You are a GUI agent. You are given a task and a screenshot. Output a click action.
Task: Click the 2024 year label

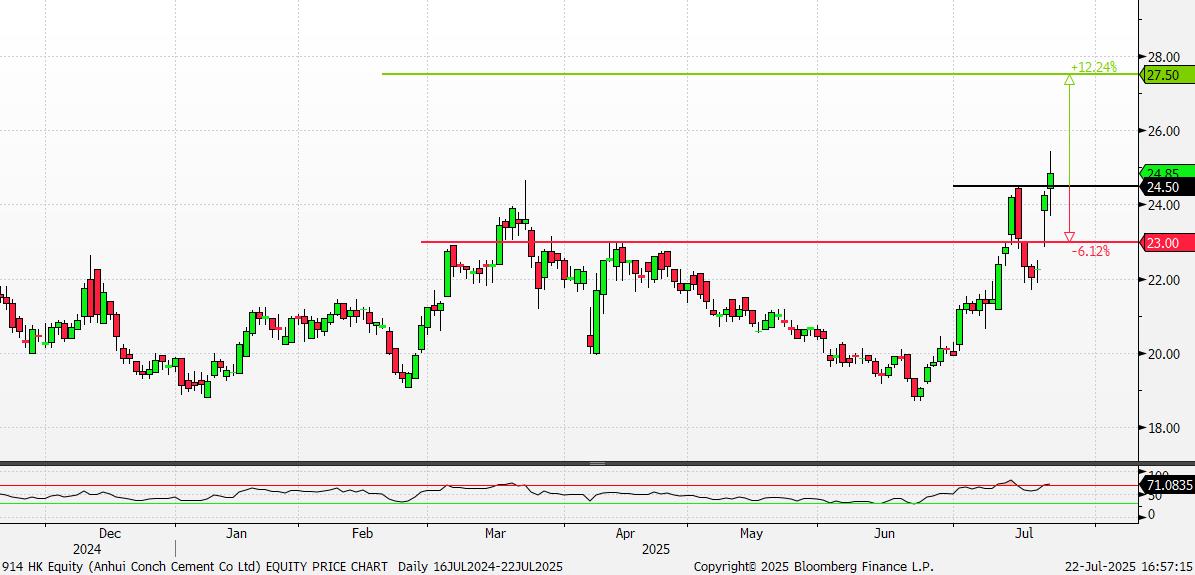(x=87, y=549)
